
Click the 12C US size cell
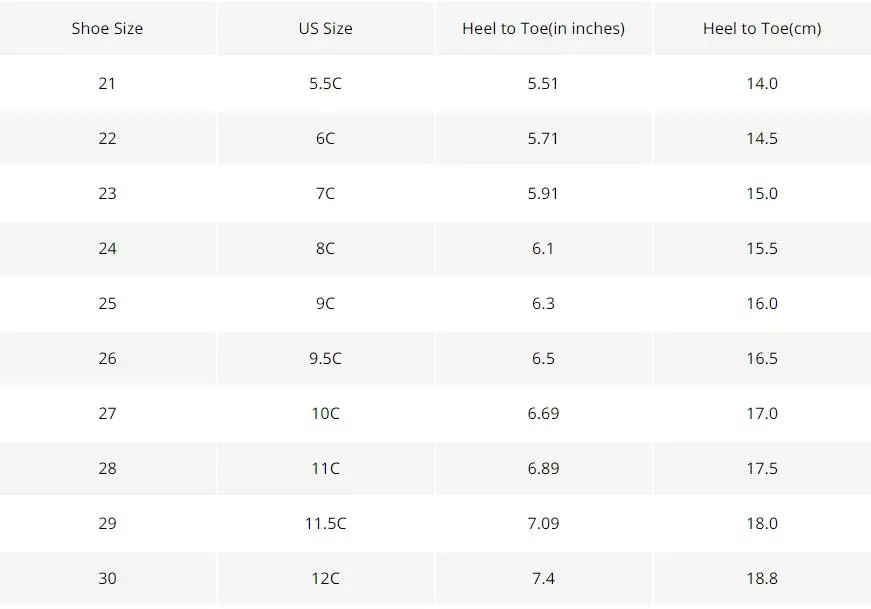[x=326, y=578]
